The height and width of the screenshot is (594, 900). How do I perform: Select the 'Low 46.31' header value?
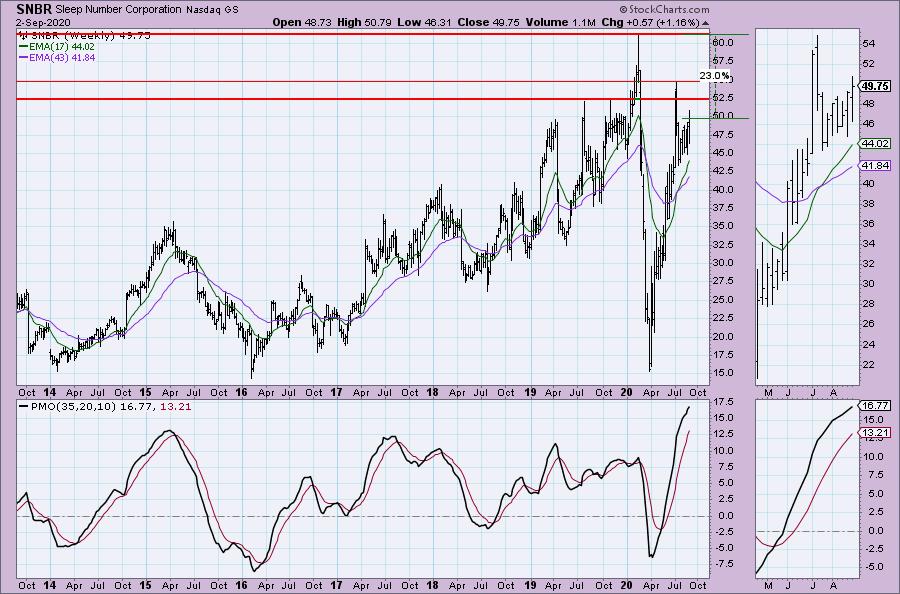(425, 22)
